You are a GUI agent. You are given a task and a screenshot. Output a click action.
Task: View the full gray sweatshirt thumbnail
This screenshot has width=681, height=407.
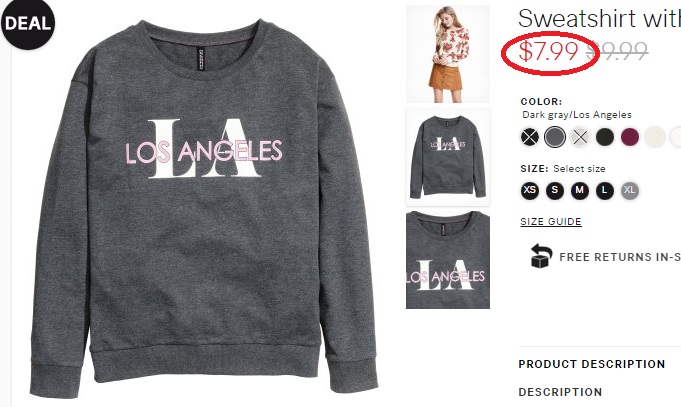[x=448, y=157]
